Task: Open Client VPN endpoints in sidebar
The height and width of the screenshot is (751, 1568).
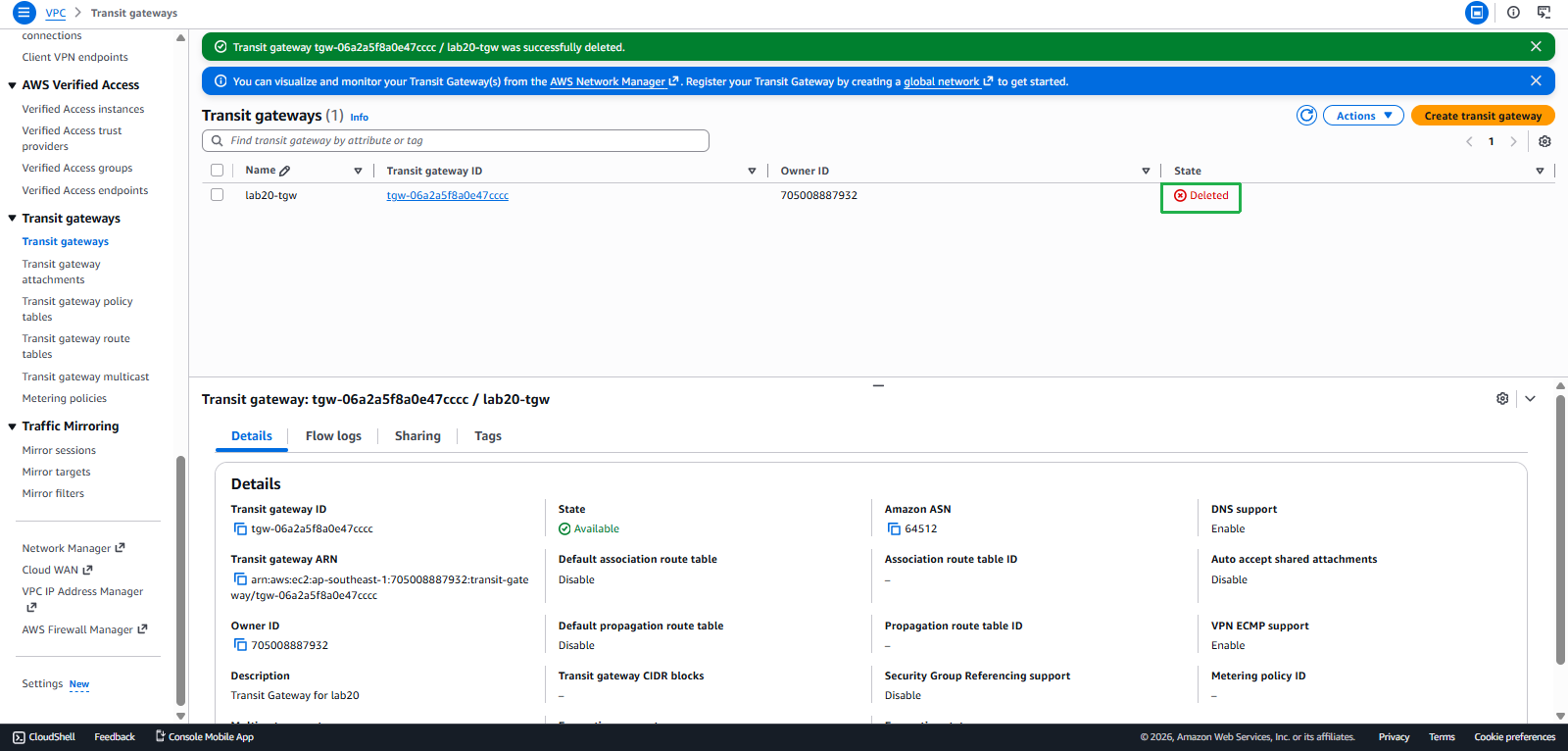Action: click(x=75, y=57)
